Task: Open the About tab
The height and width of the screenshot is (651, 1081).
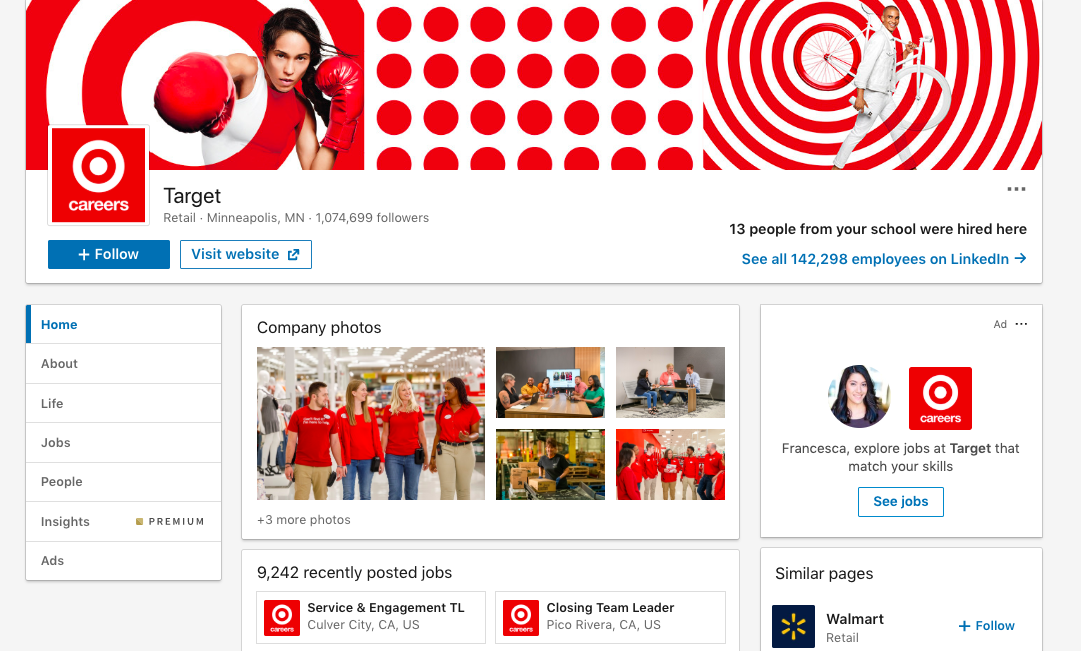Action: pos(124,363)
